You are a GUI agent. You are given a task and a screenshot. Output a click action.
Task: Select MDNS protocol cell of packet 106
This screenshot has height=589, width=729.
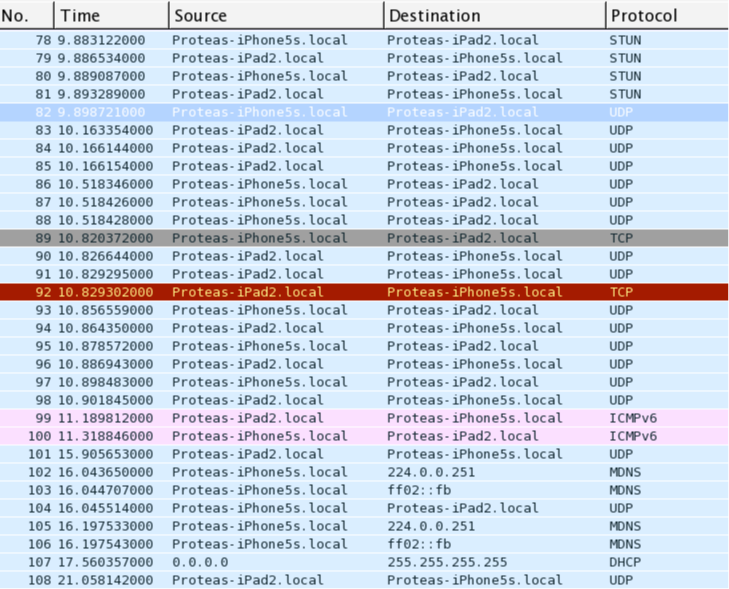625,545
